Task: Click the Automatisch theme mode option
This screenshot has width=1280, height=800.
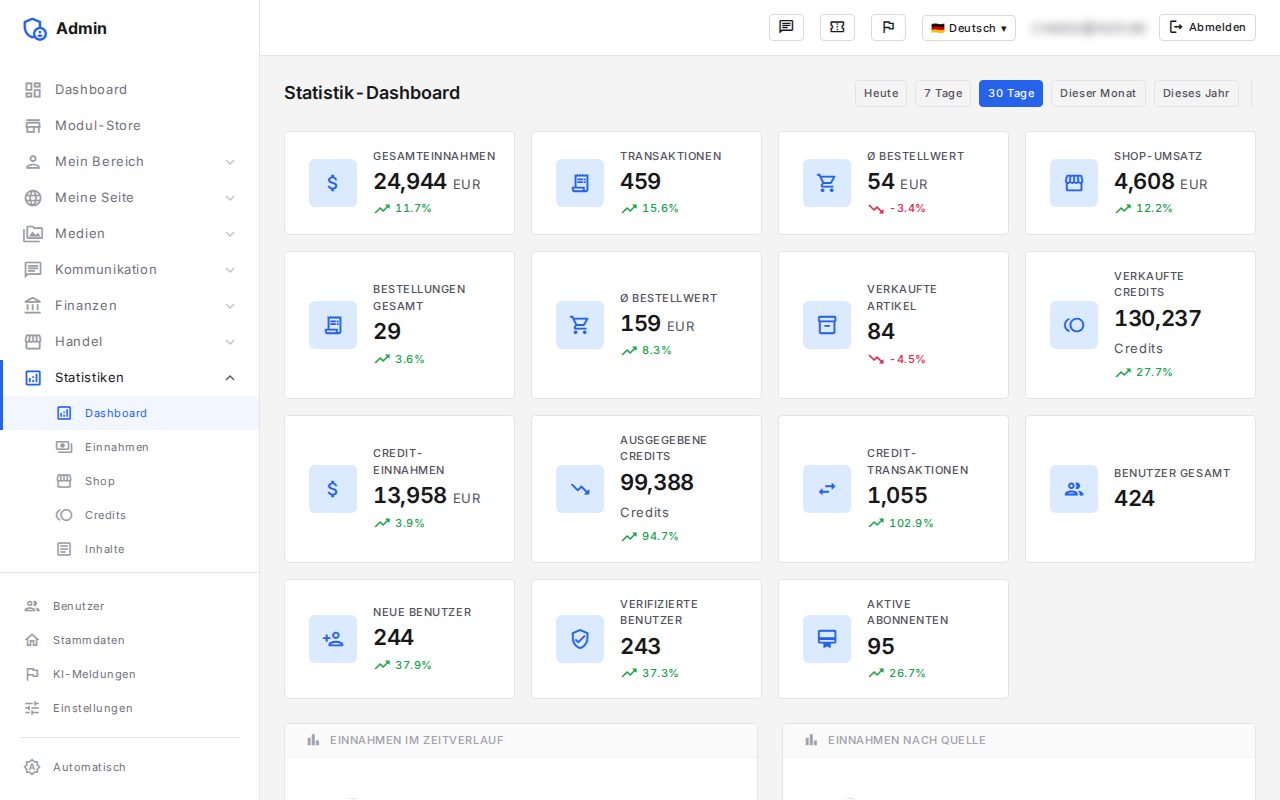Action: click(130, 767)
